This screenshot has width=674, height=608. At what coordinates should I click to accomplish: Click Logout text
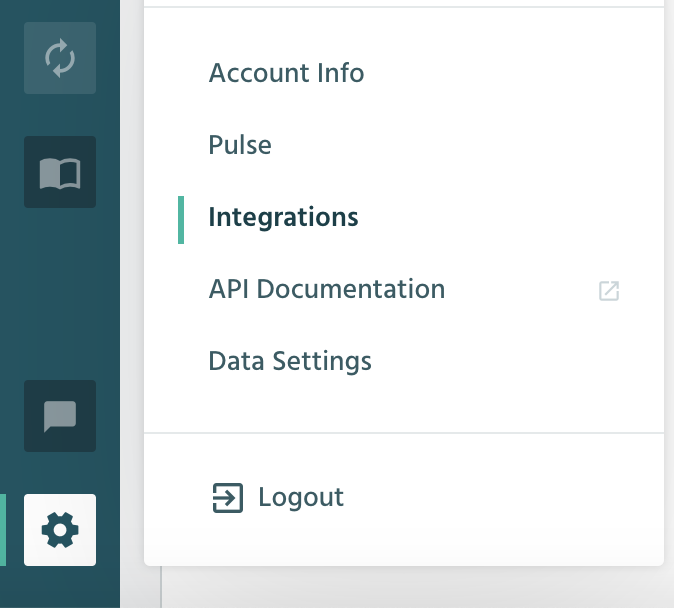pyautogui.click(x=301, y=497)
